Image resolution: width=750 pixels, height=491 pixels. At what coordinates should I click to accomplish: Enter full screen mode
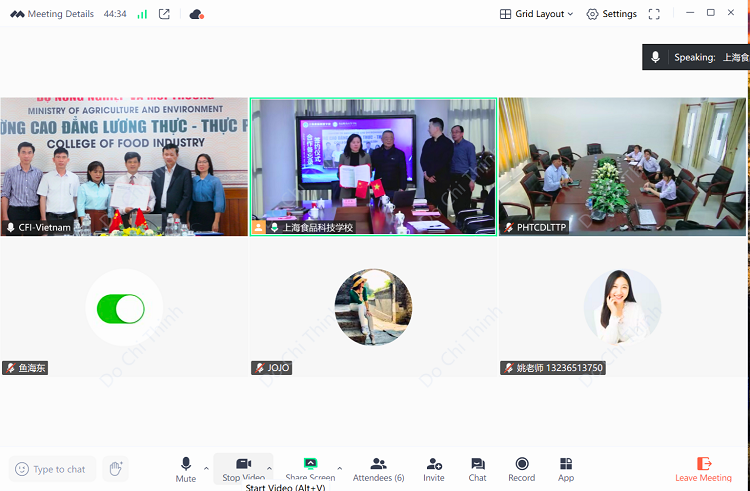click(x=654, y=14)
